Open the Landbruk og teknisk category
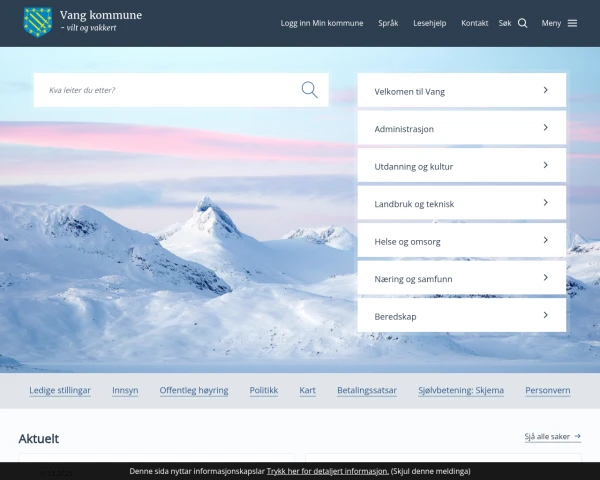600x480 pixels. [x=461, y=203]
